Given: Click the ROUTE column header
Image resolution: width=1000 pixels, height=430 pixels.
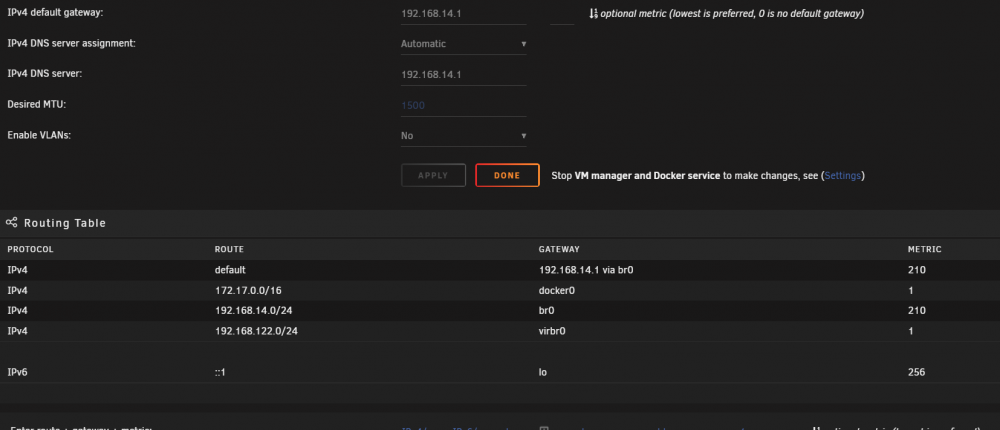Looking at the screenshot, I should 229,249.
